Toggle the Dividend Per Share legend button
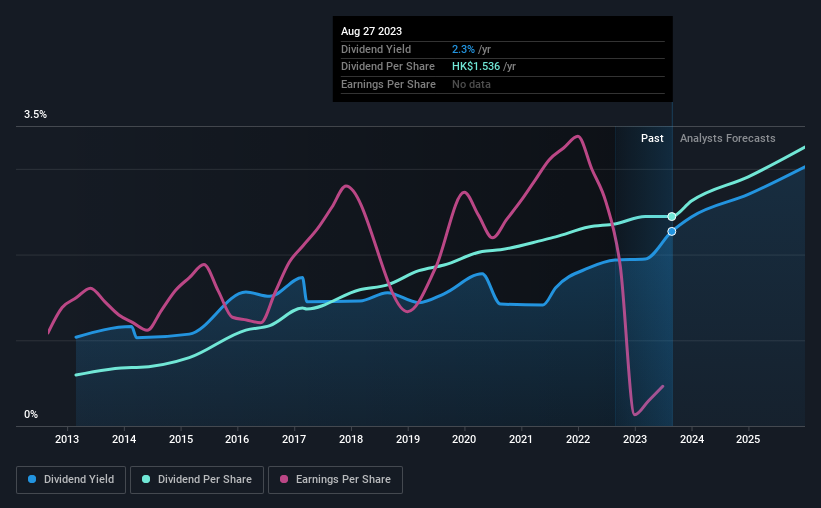 197,480
